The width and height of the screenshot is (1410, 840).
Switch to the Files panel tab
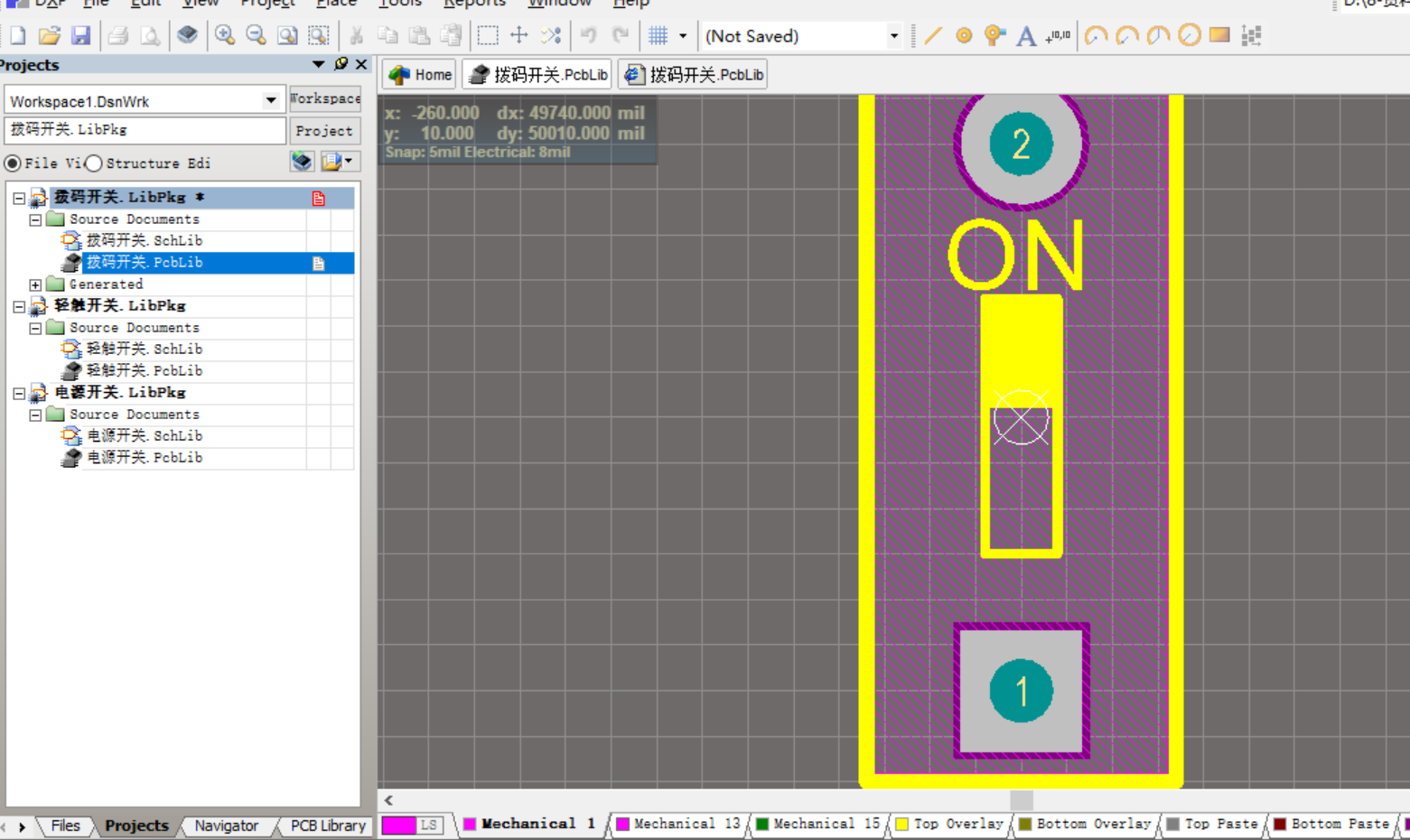click(x=65, y=826)
